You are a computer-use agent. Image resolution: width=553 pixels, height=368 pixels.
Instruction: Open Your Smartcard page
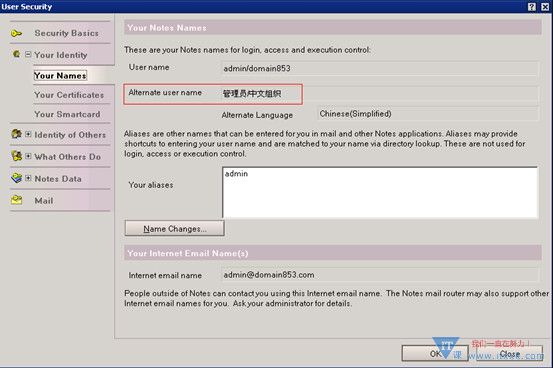[67, 114]
